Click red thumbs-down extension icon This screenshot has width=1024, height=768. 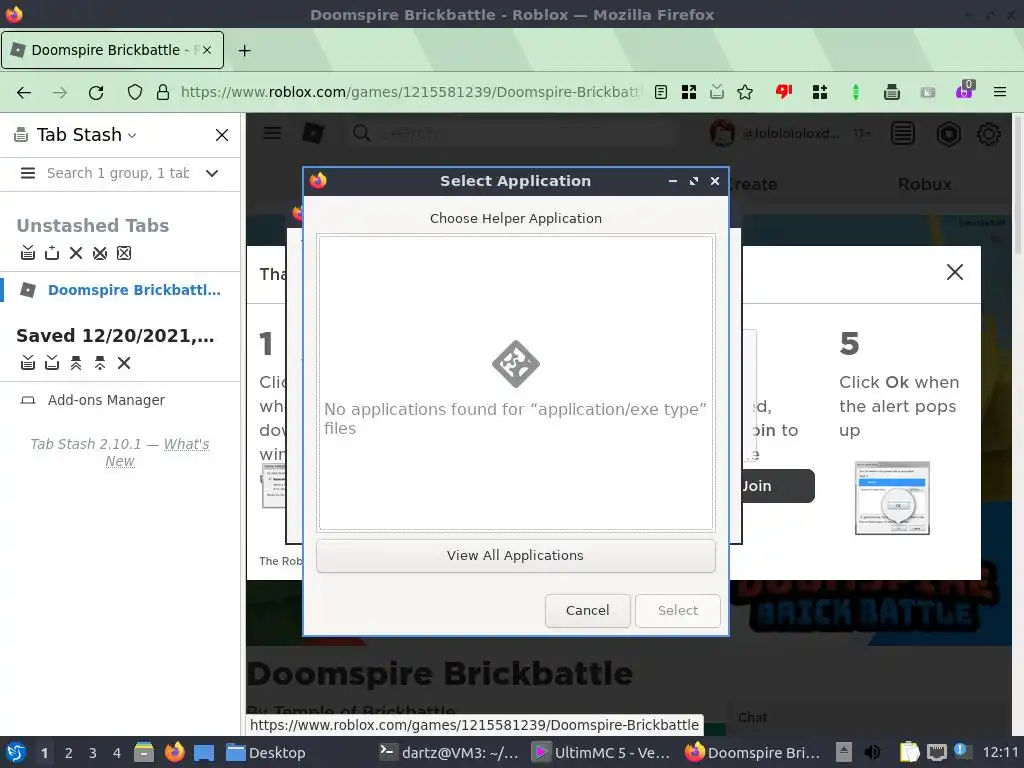(784, 92)
